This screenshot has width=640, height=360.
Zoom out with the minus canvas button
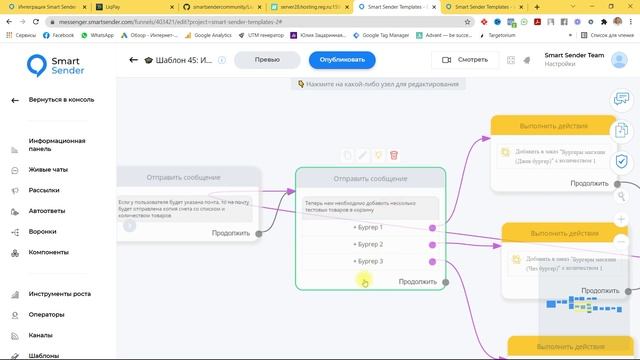(x=621, y=242)
